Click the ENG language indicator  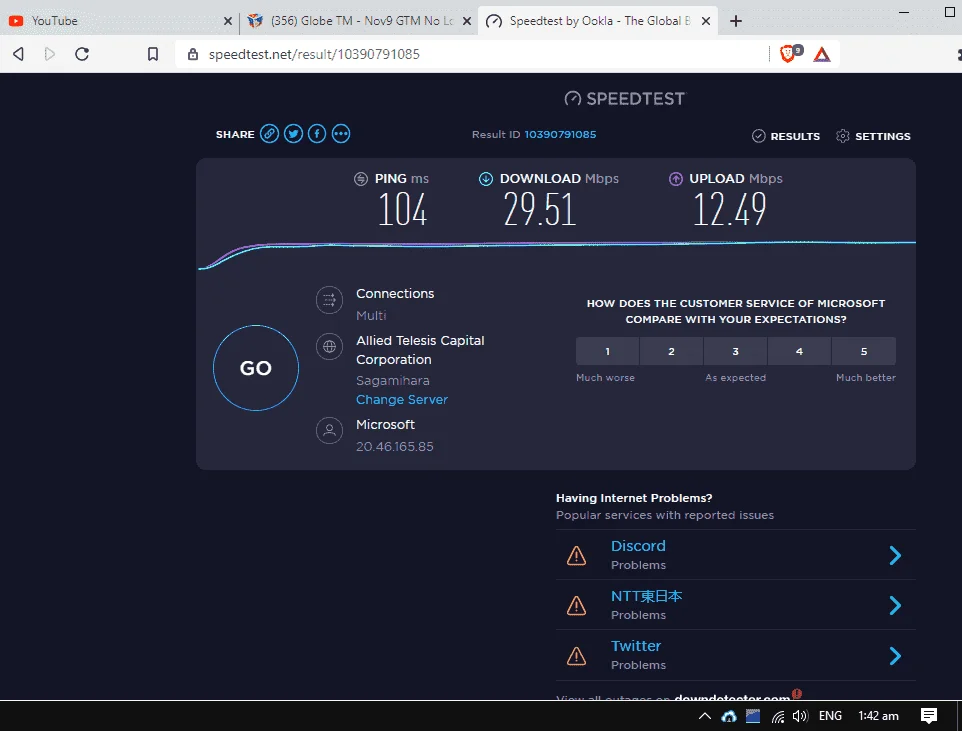830,716
